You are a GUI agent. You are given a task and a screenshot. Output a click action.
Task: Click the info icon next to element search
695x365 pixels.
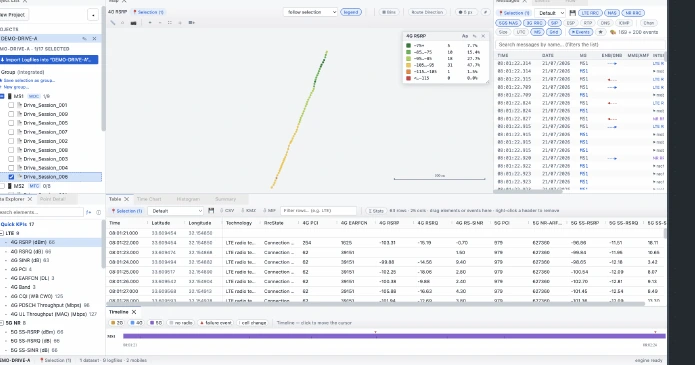click(98, 212)
